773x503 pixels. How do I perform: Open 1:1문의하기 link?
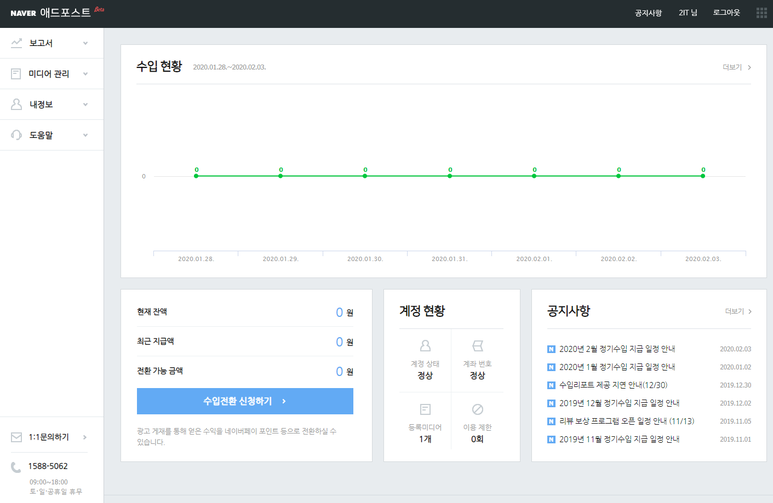click(x=48, y=437)
